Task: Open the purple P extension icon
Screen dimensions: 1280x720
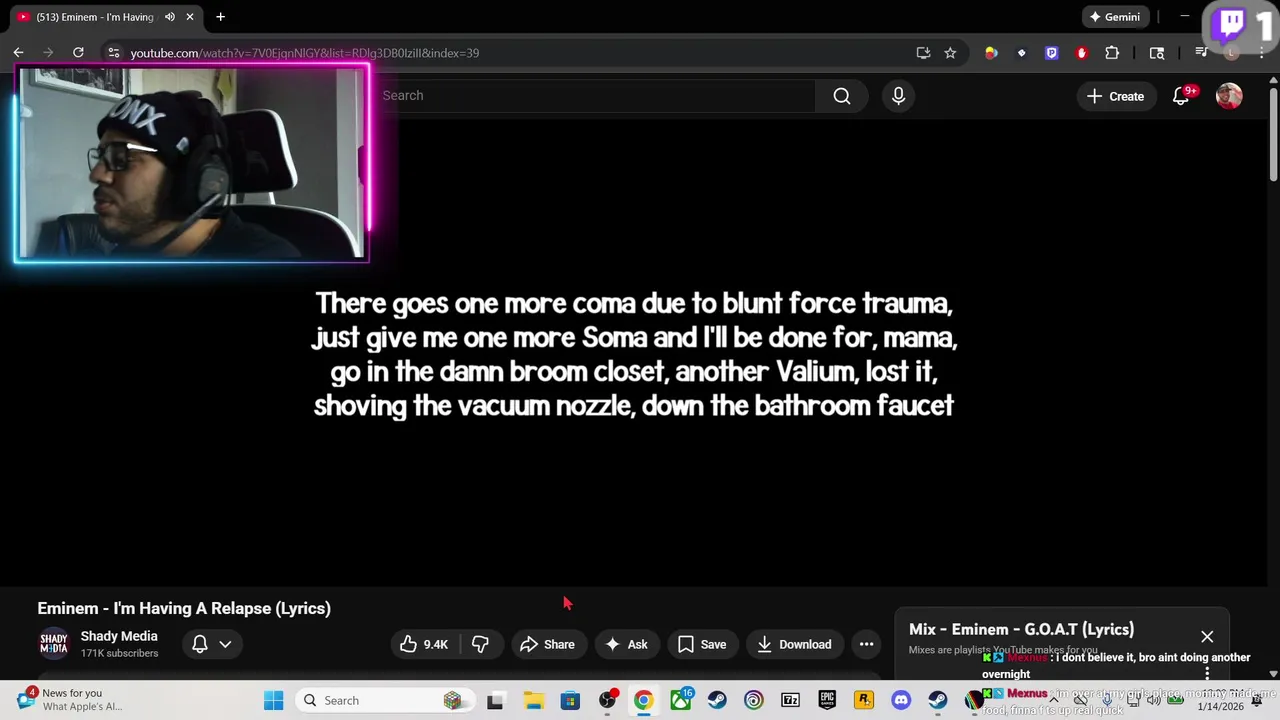Action: point(1051,53)
